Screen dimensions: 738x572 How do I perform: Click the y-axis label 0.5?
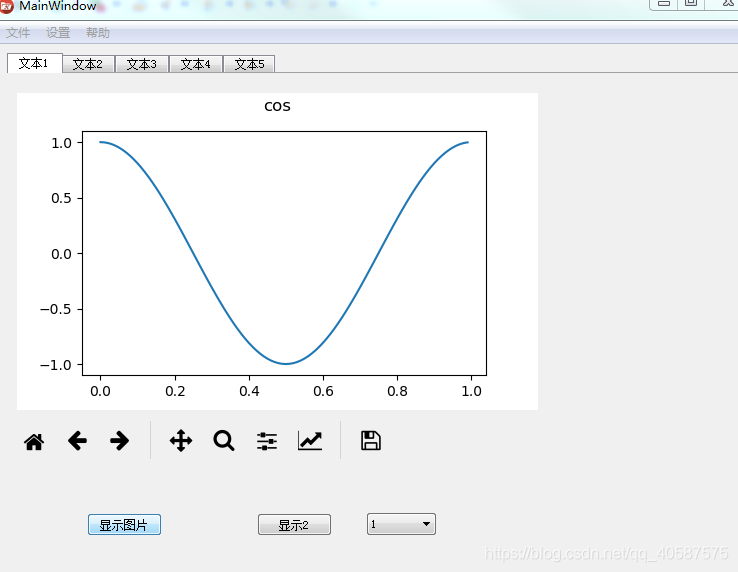[61, 198]
